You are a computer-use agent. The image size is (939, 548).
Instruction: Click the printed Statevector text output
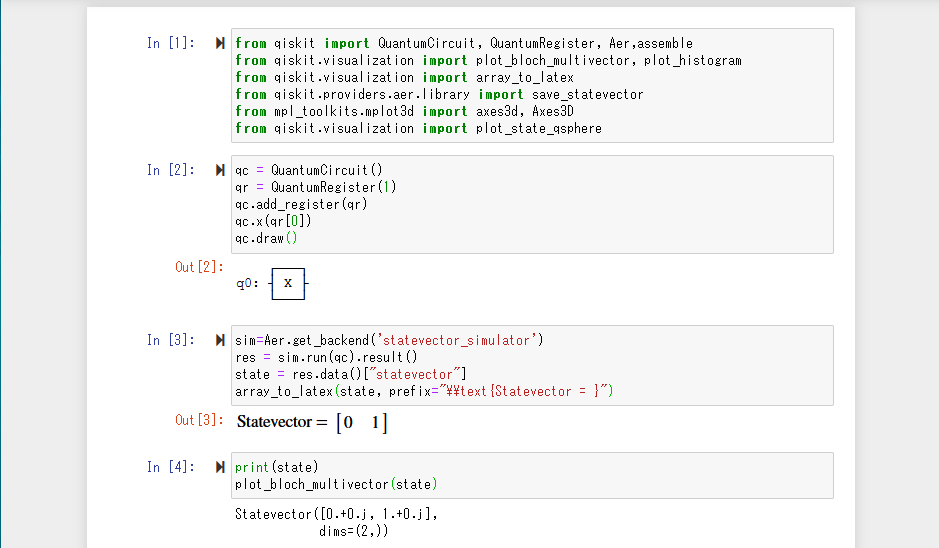(x=336, y=515)
